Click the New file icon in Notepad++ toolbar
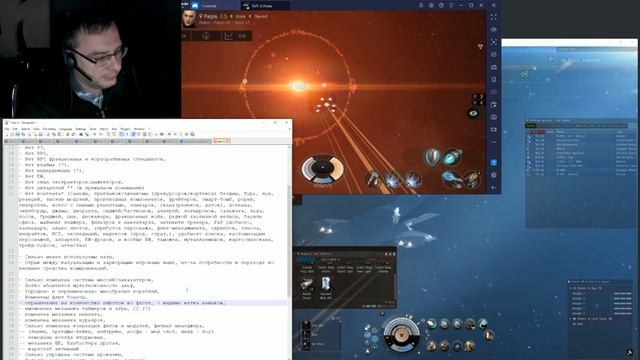 [x=7, y=134]
